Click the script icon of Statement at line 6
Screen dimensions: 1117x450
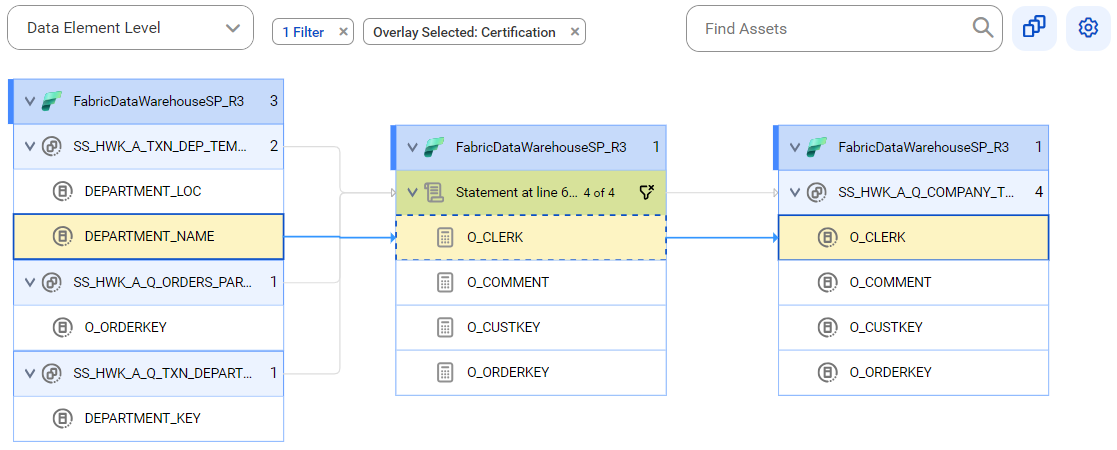coord(435,192)
